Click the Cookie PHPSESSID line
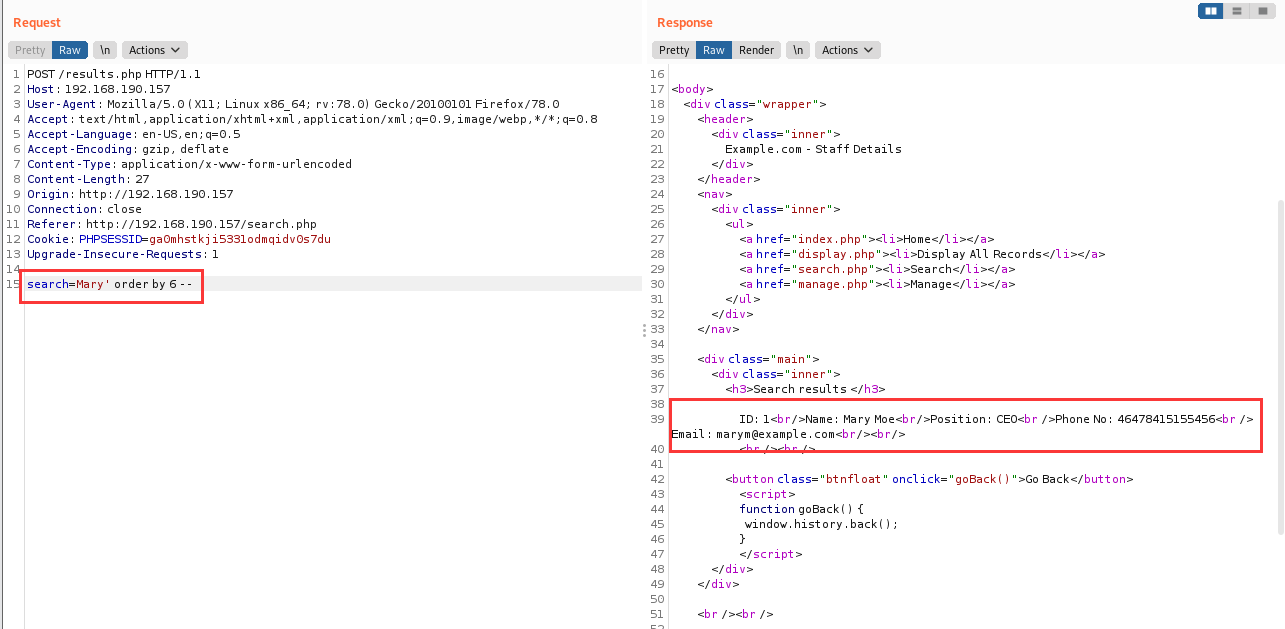Image resolution: width=1285 pixels, height=629 pixels. click(179, 239)
